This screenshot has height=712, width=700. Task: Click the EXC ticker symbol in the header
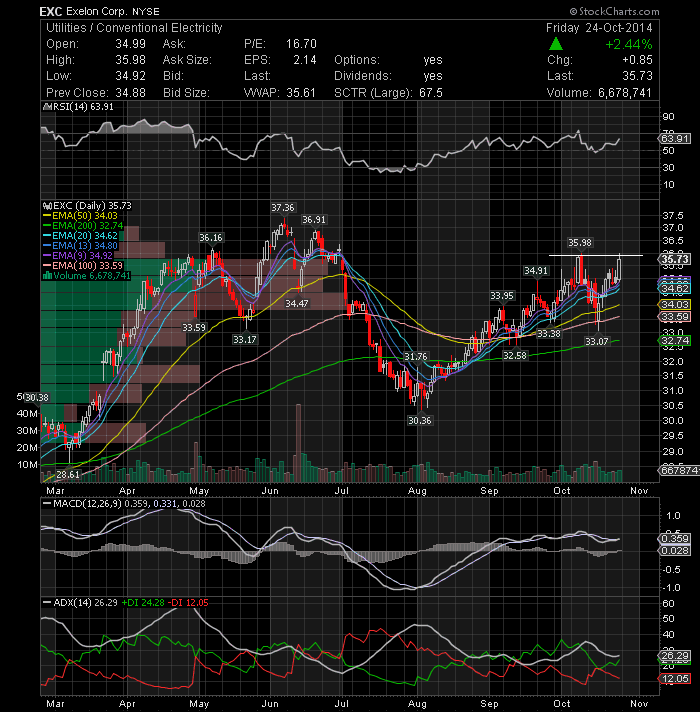[50, 11]
